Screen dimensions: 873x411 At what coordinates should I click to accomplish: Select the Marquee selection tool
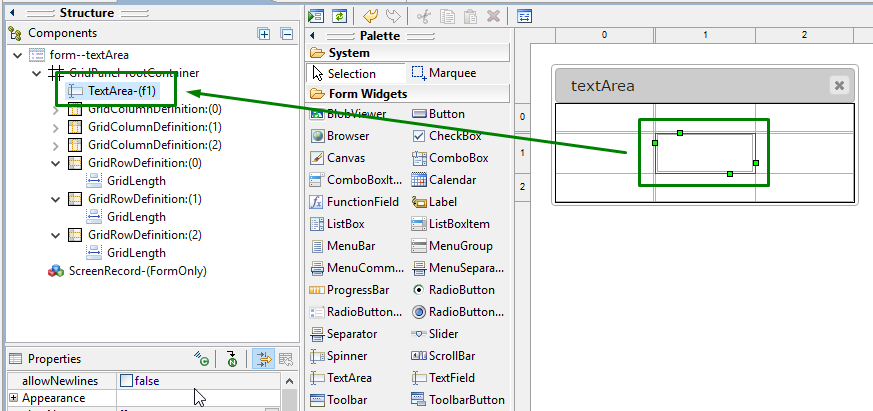click(444, 73)
